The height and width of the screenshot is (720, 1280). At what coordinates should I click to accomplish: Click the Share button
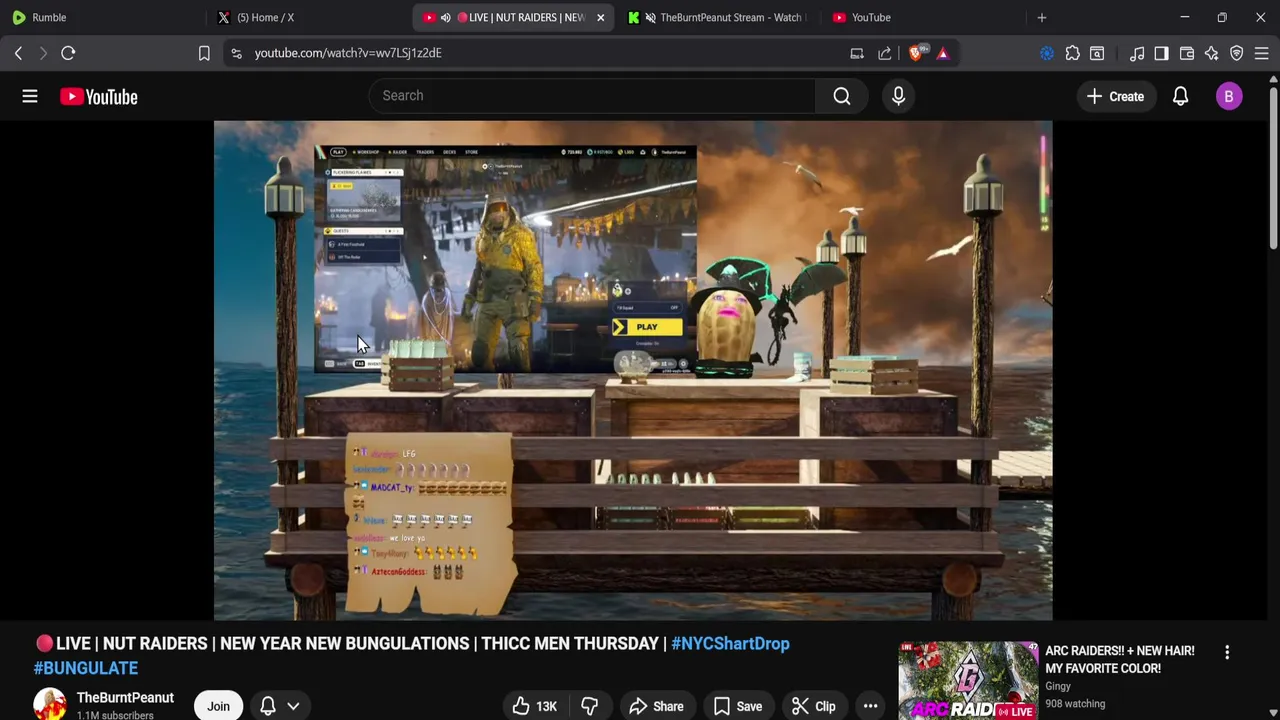coord(656,706)
